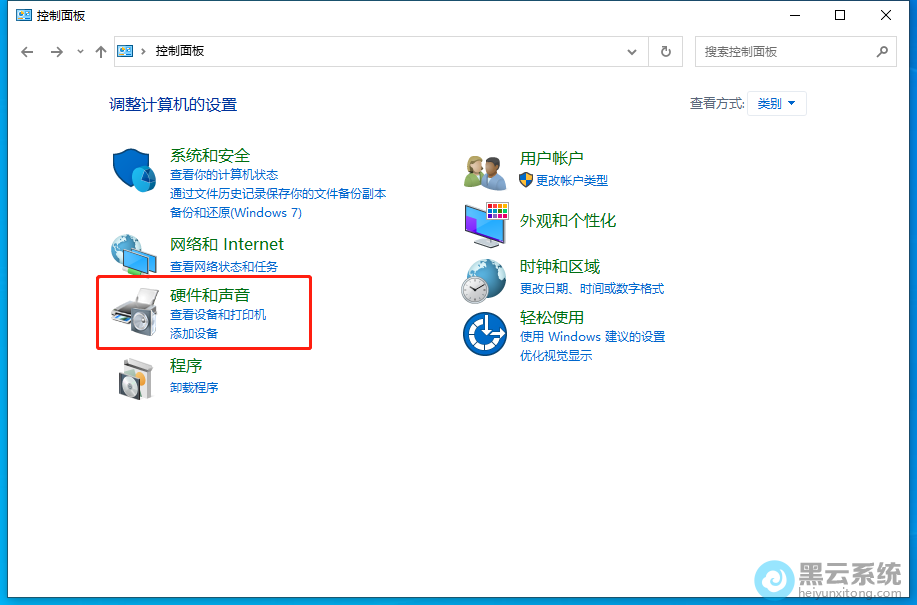Click the refresh icon in address bar
The image size is (917, 605).
pos(665,51)
